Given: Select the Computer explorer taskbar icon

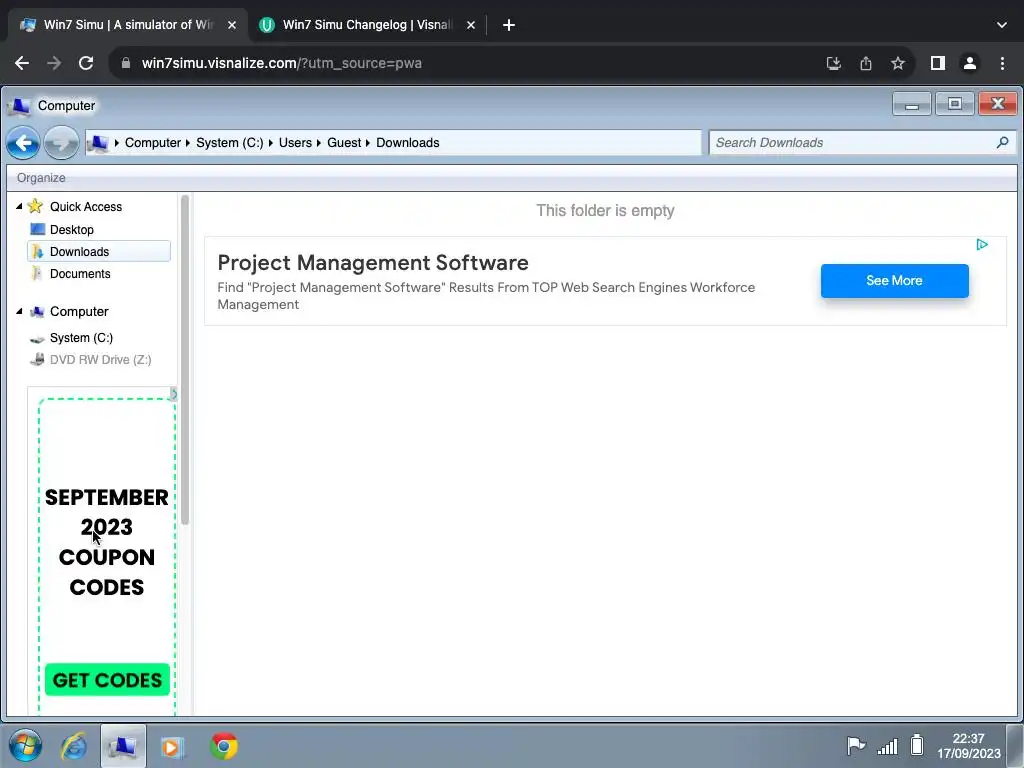Looking at the screenshot, I should tap(123, 746).
